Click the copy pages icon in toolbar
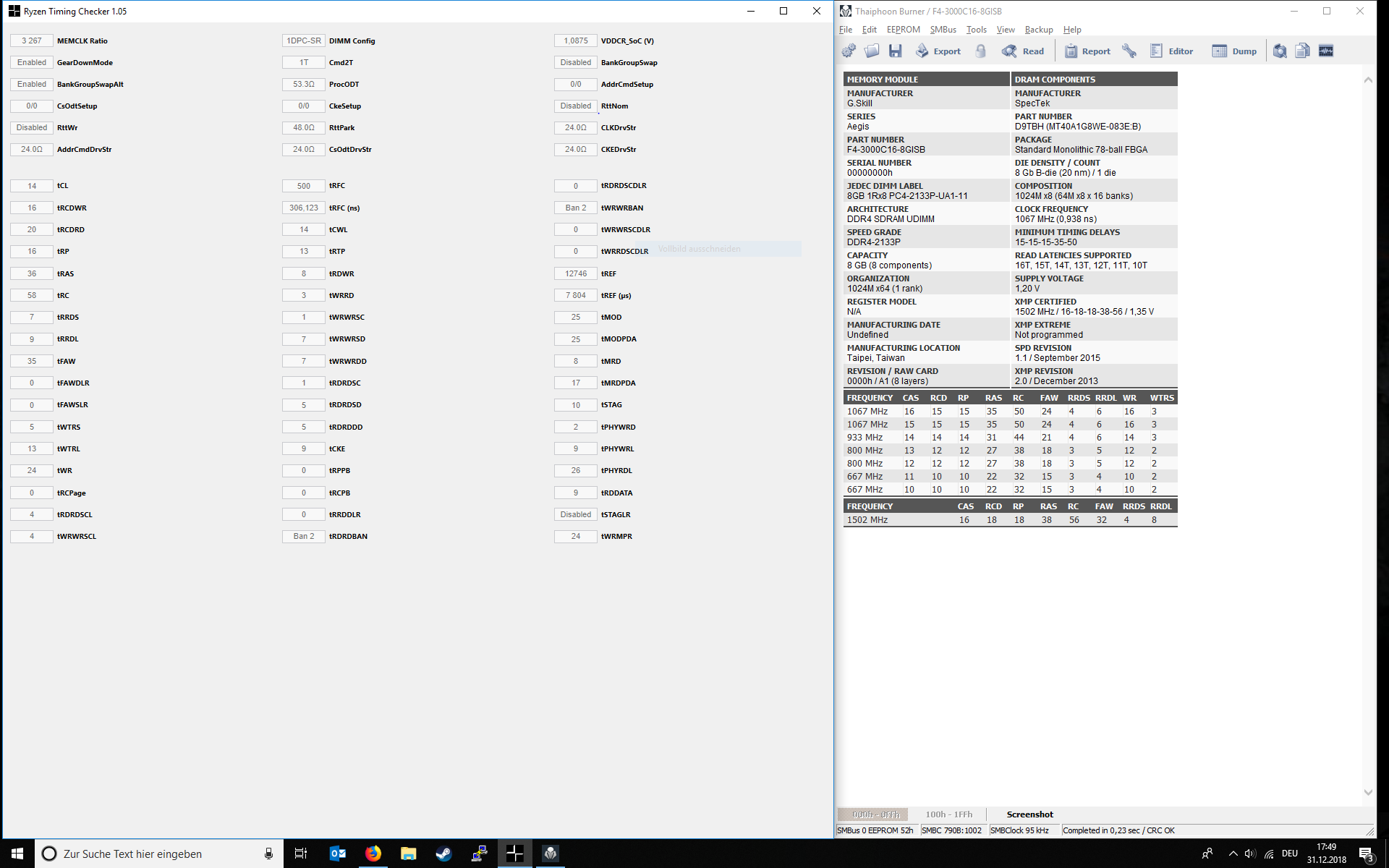1389x868 pixels. click(x=1302, y=51)
